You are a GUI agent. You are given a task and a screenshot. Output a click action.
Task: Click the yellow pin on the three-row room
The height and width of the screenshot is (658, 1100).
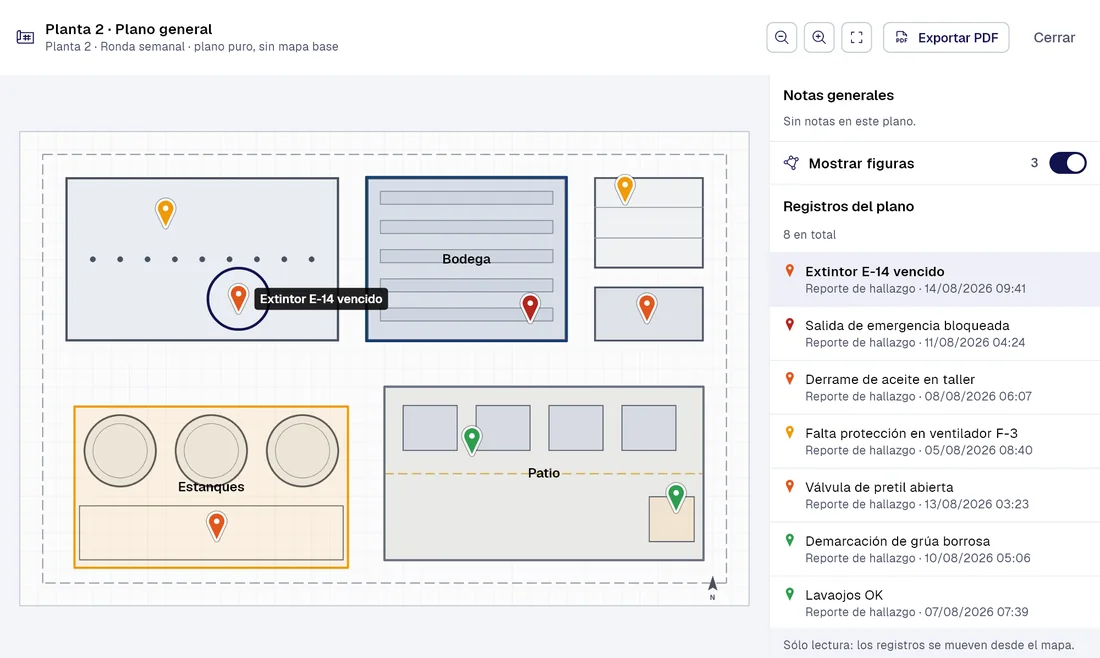pos(625,189)
